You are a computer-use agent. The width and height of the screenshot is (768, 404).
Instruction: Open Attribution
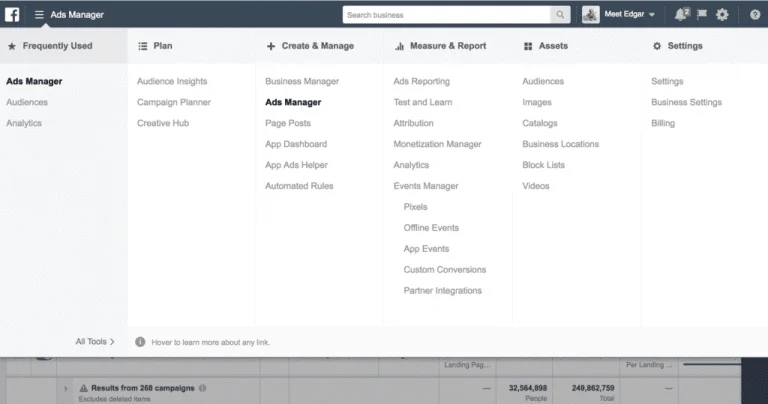point(413,123)
